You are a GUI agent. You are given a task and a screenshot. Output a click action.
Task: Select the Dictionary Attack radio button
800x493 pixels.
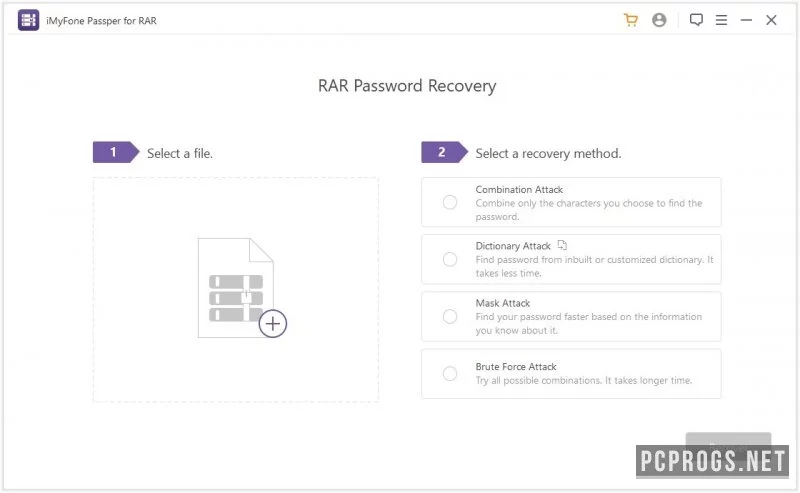(449, 259)
